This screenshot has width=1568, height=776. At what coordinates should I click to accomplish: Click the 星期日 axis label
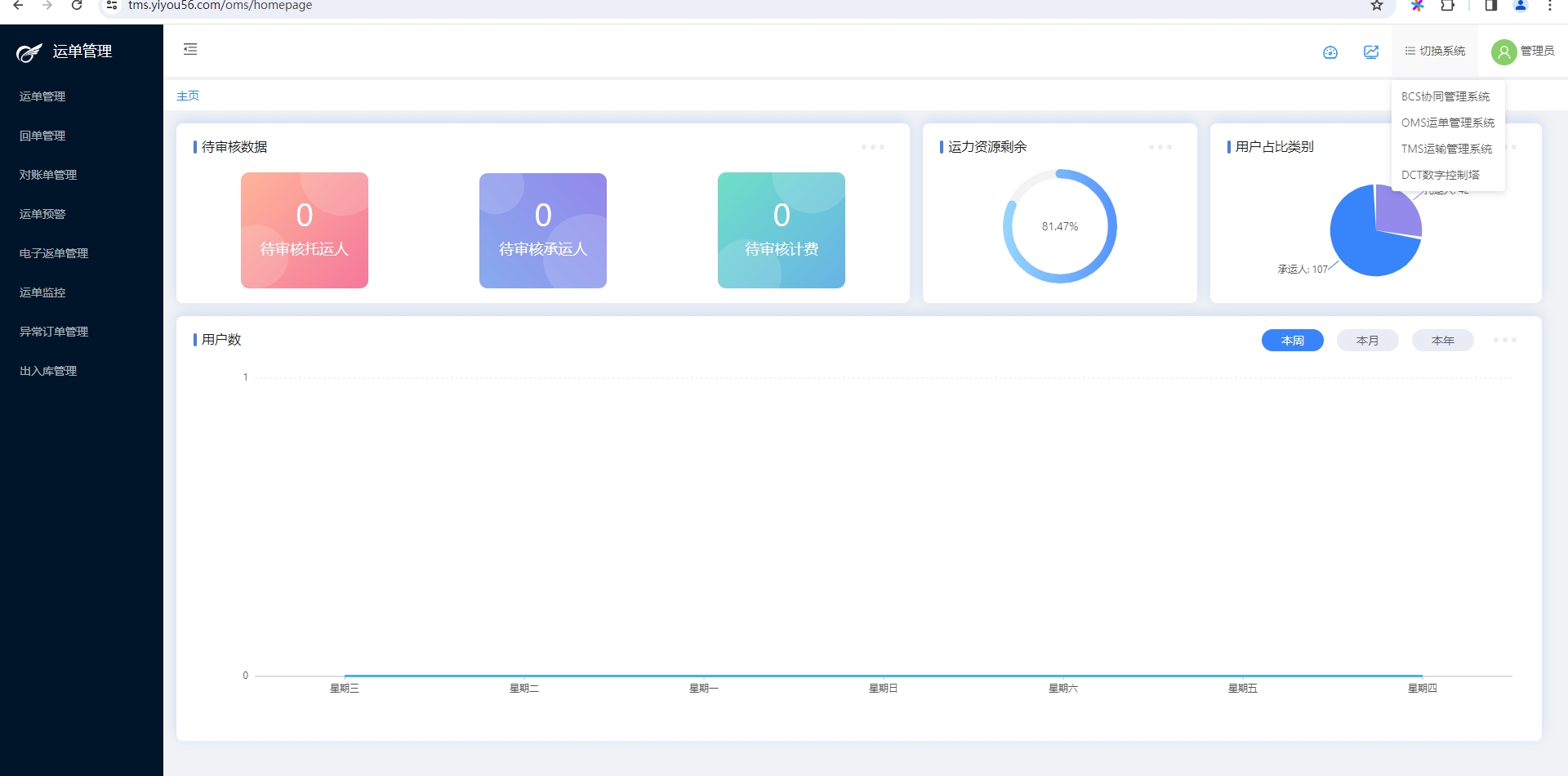884,689
